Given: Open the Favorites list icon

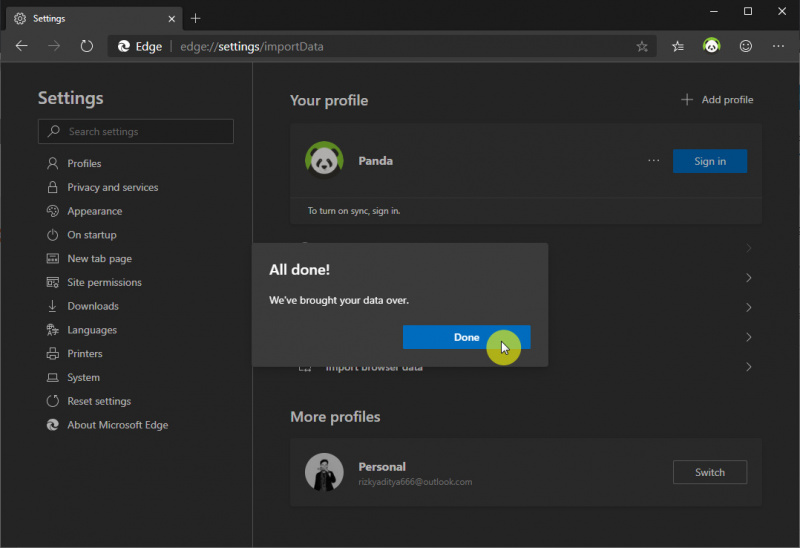Looking at the screenshot, I should point(678,46).
